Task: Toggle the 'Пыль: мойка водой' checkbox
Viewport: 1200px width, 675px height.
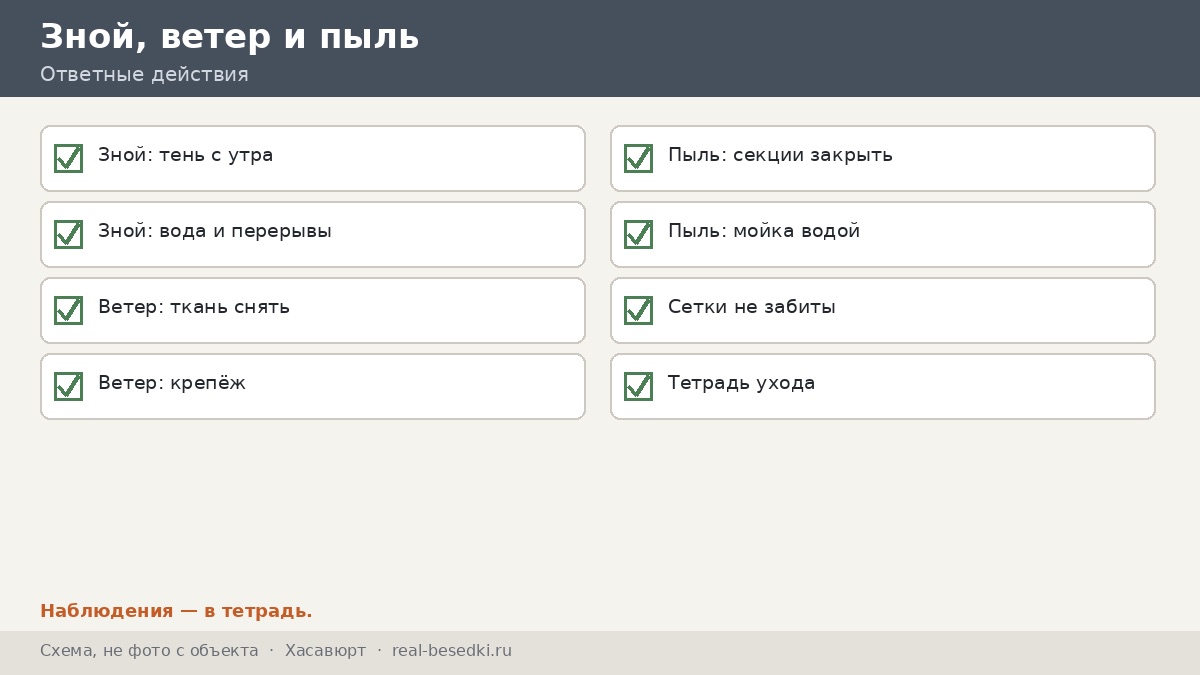Action: coord(638,234)
